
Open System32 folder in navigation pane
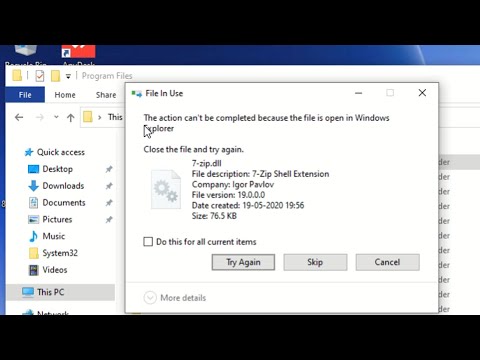pyautogui.click(x=60, y=253)
